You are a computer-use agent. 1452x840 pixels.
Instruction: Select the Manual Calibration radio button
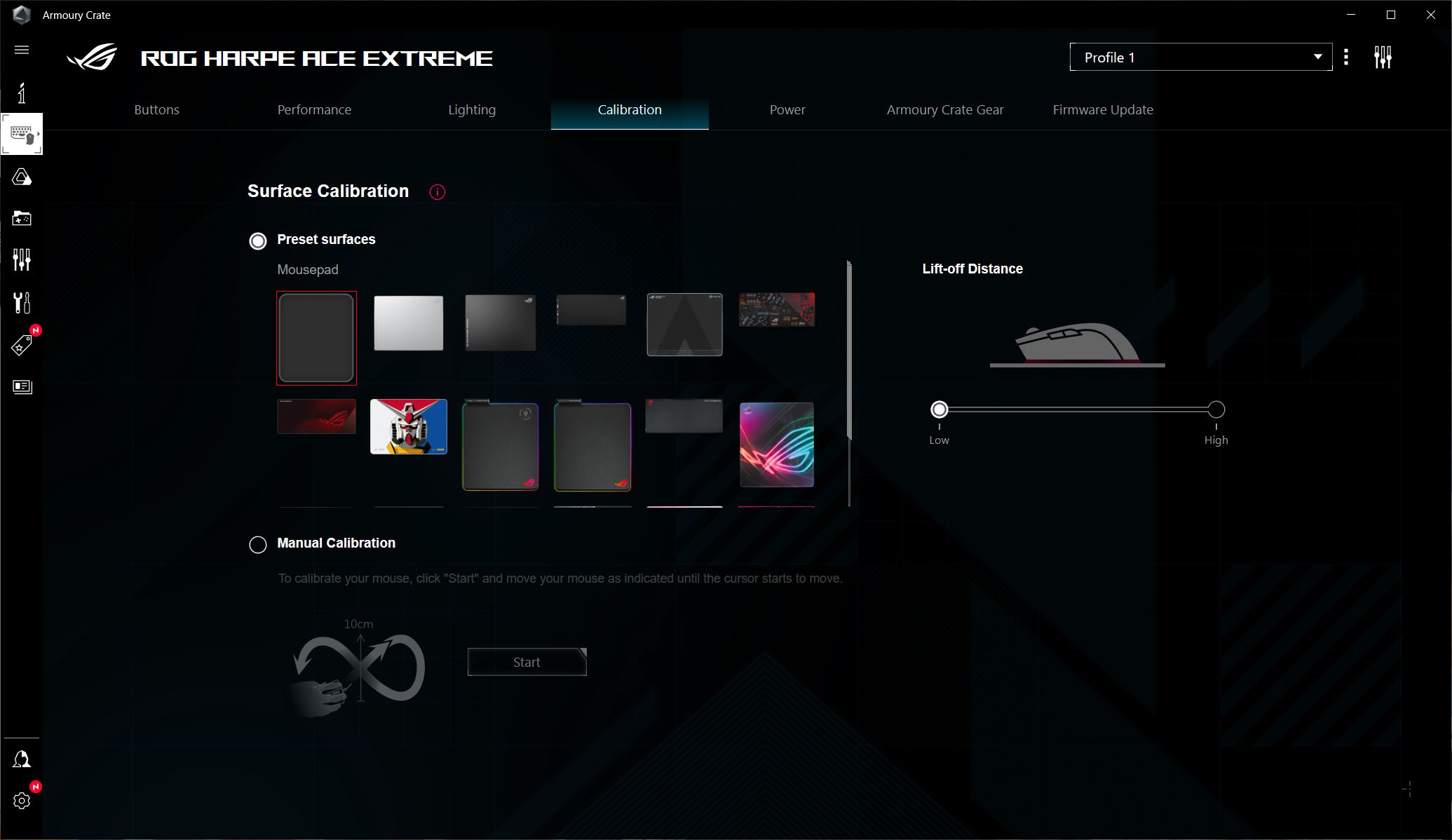258,545
